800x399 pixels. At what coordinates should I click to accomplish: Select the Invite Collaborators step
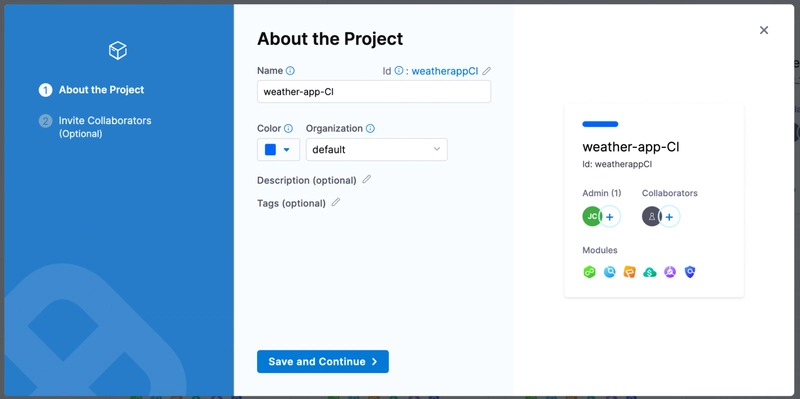(x=95, y=127)
